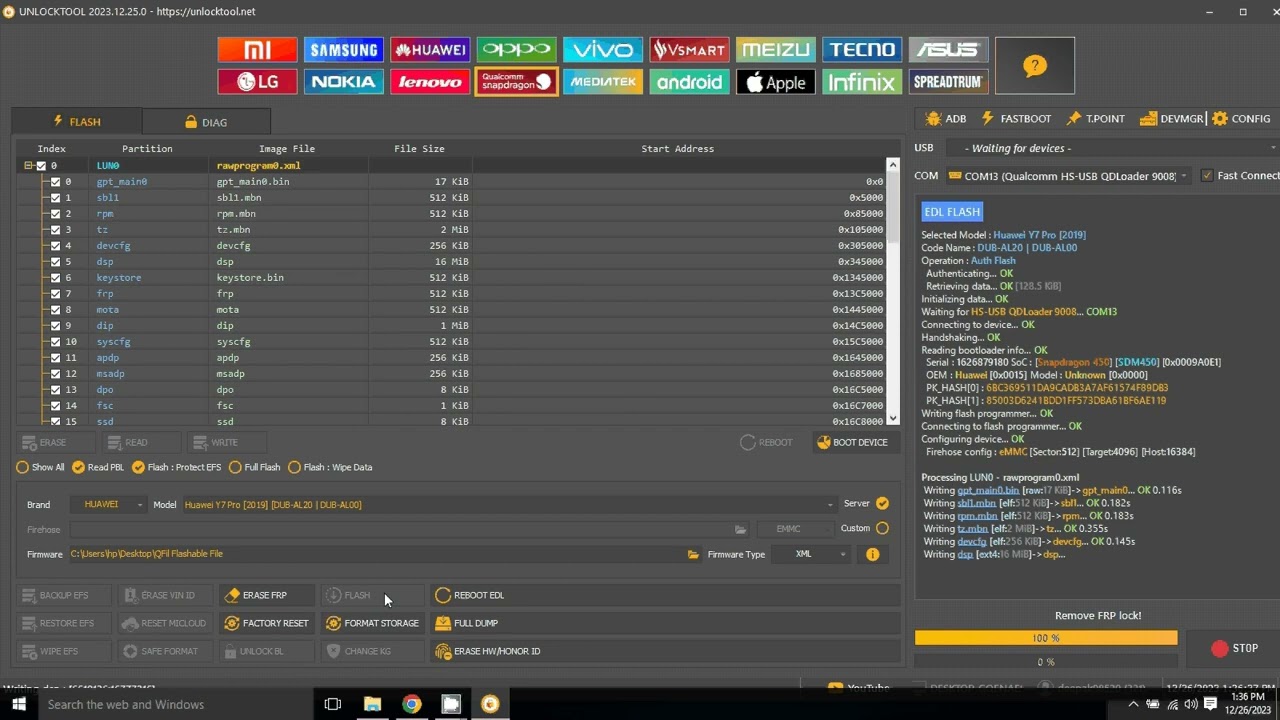The image size is (1280, 720).
Task: Toggle the LUN0 rawprogram0.xml checkbox
Action: coord(41,166)
